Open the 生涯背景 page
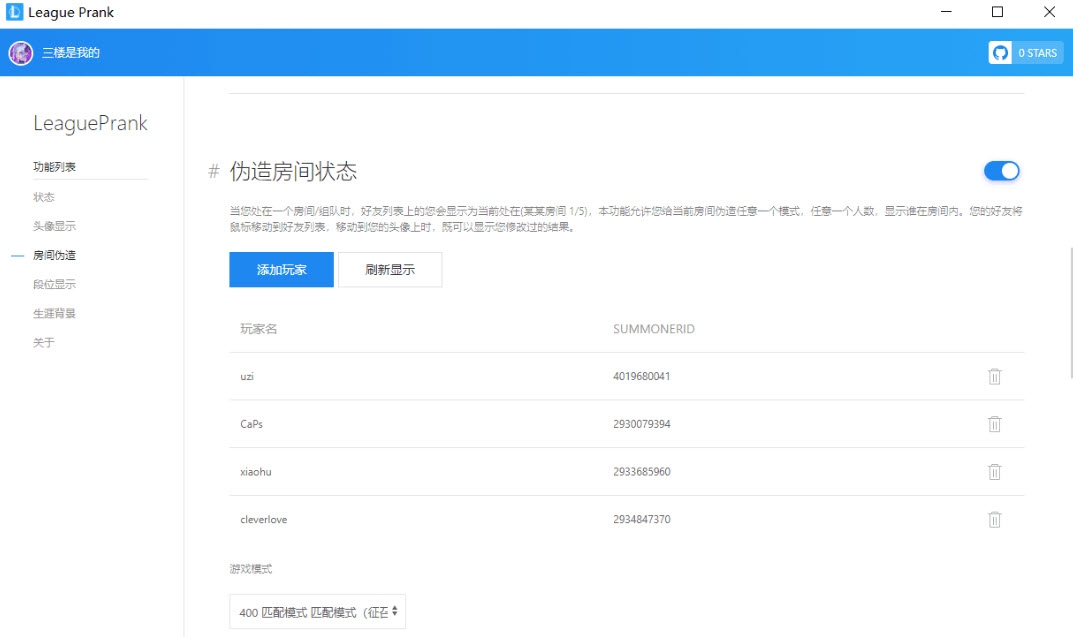 (52, 312)
